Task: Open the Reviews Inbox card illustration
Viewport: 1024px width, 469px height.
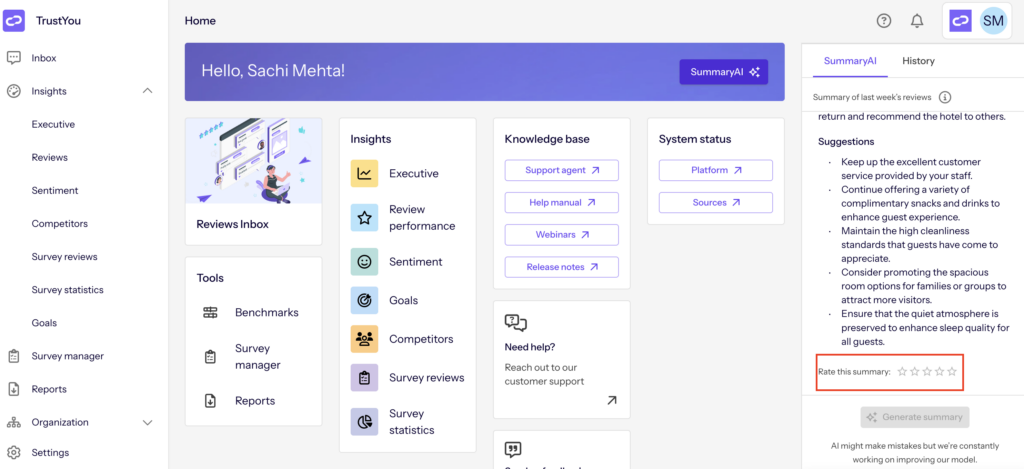Action: click(x=253, y=161)
